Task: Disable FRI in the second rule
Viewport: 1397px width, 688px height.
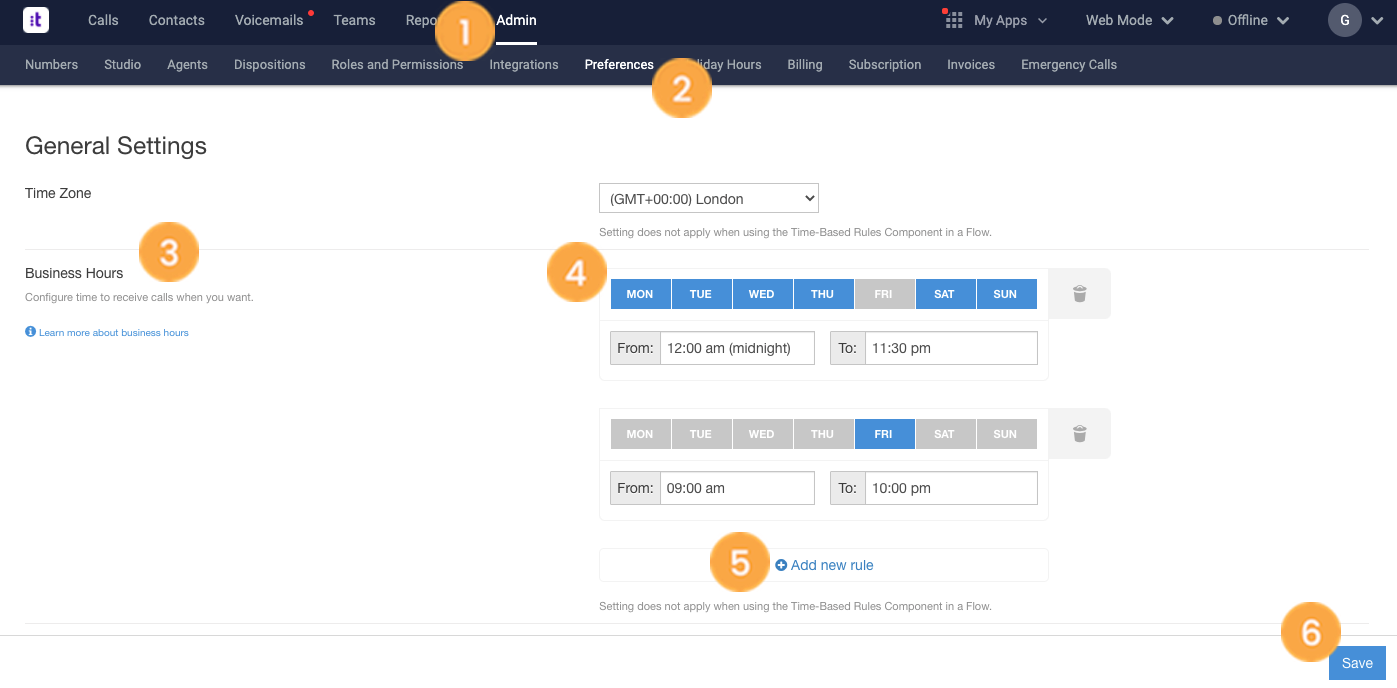Action: click(x=884, y=434)
